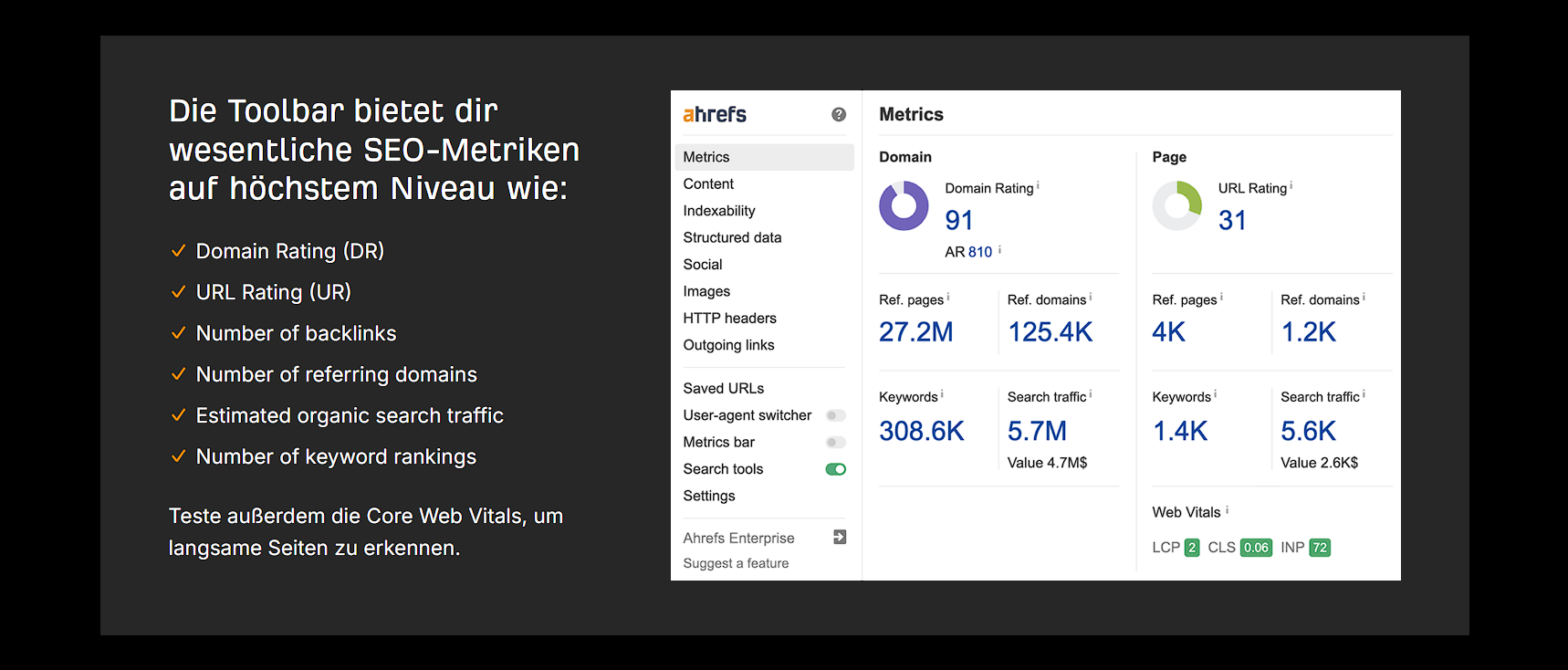Screen dimensions: 1568x670
Task: Switch to the Social section
Action: point(703,265)
